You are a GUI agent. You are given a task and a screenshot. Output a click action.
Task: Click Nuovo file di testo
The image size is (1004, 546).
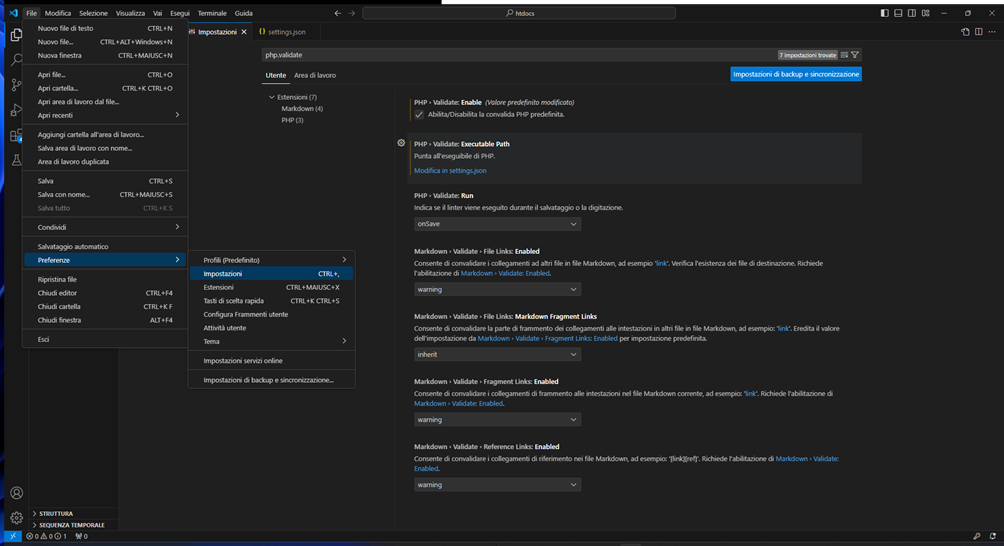point(106,28)
